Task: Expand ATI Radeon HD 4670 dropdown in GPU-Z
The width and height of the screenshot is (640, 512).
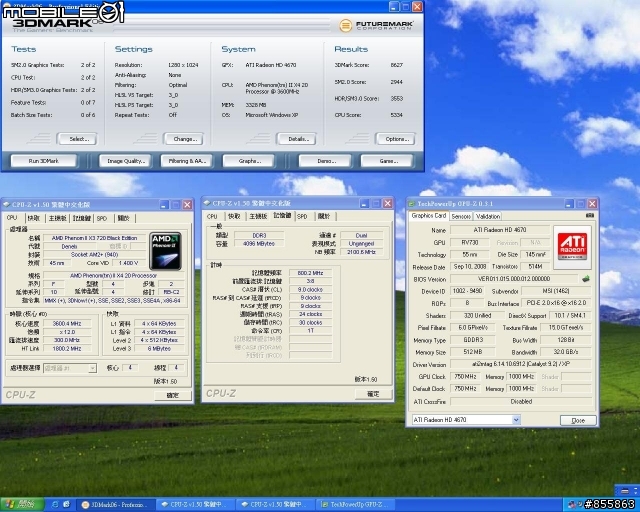Action: pyautogui.click(x=516, y=420)
